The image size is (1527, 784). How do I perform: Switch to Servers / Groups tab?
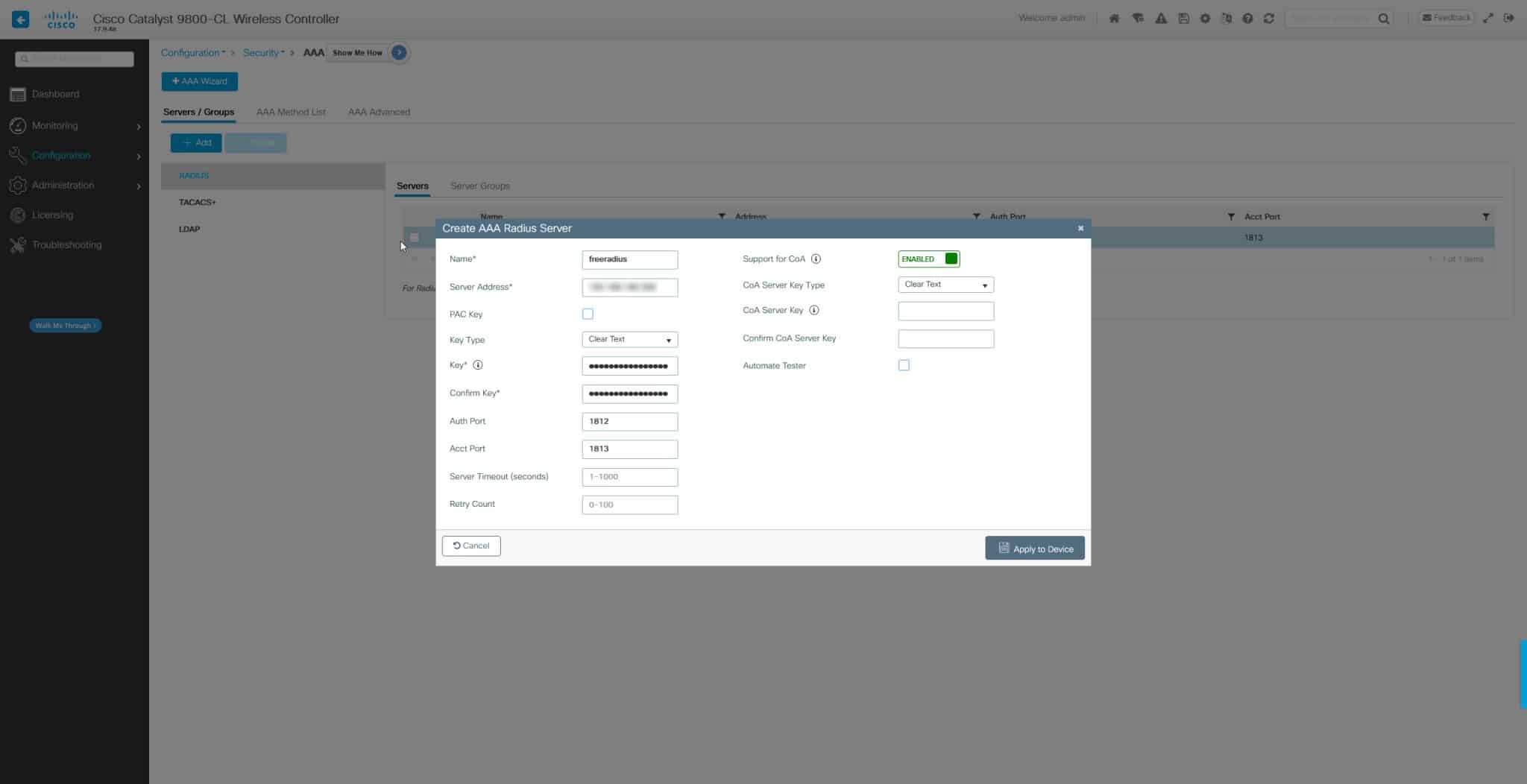coord(198,112)
